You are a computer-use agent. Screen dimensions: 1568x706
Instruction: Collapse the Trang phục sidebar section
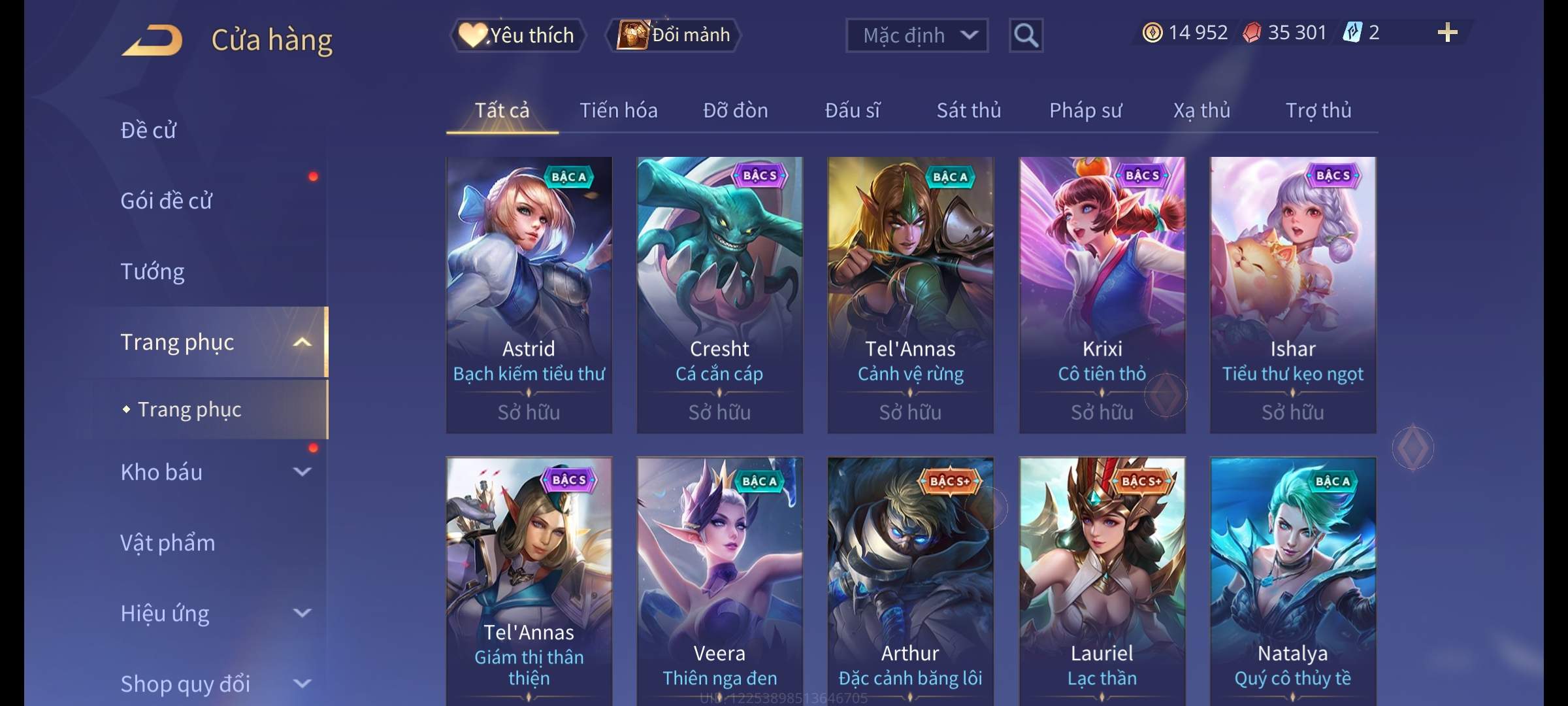(x=302, y=343)
